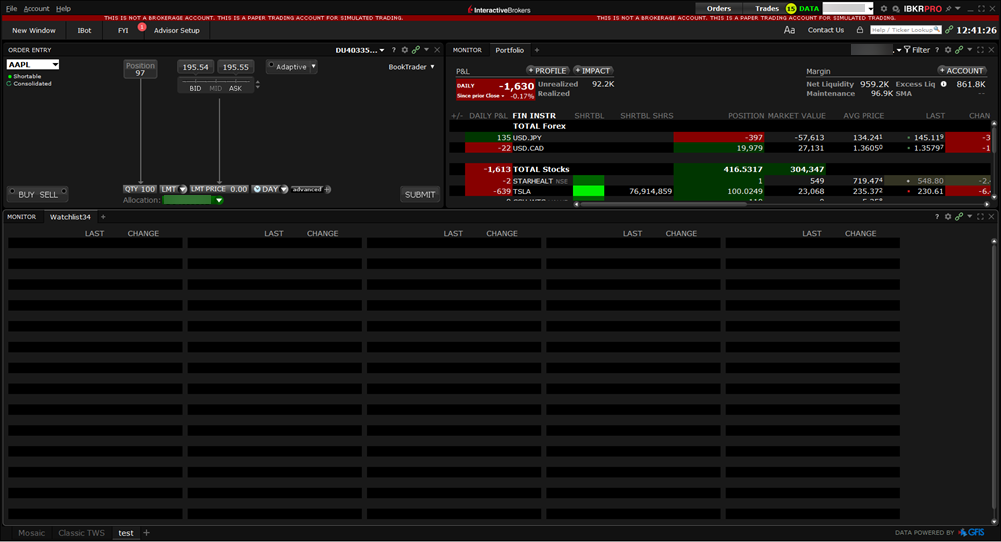The width and height of the screenshot is (1001, 542).
Task: Open the font size Aa adjuster
Action: (790, 30)
